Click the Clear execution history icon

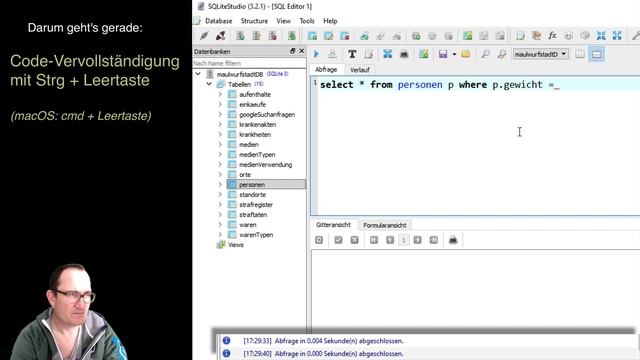369,54
